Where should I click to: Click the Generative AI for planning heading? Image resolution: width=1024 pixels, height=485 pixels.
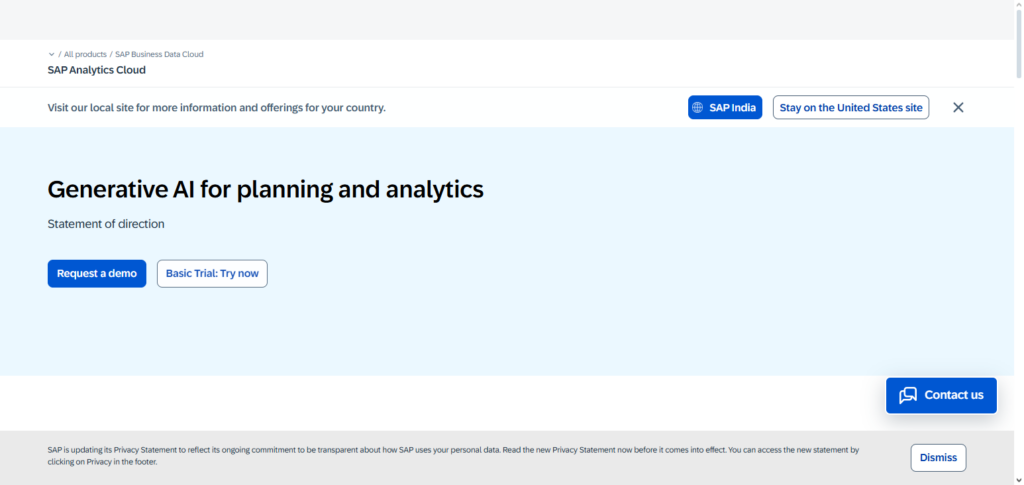(266, 189)
